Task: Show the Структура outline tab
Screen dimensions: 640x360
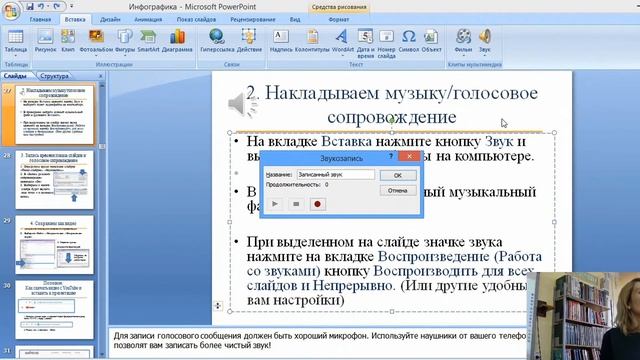Action: [54, 76]
